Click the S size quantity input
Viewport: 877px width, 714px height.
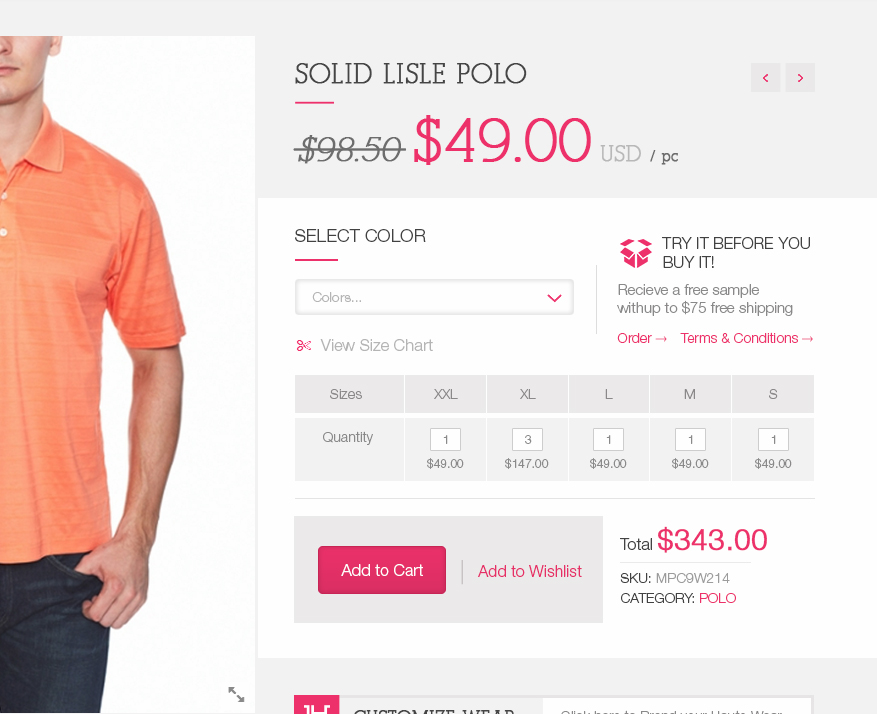[x=773, y=439]
